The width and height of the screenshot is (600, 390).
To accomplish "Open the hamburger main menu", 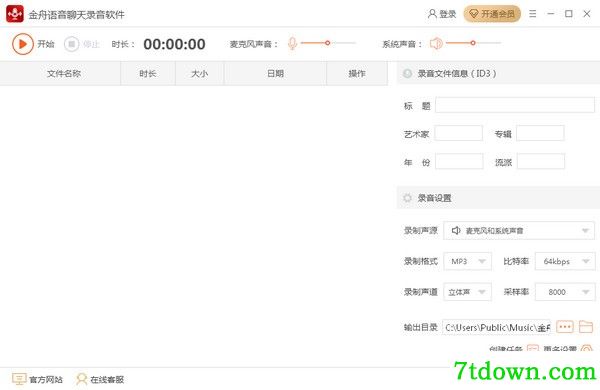I will [532, 14].
